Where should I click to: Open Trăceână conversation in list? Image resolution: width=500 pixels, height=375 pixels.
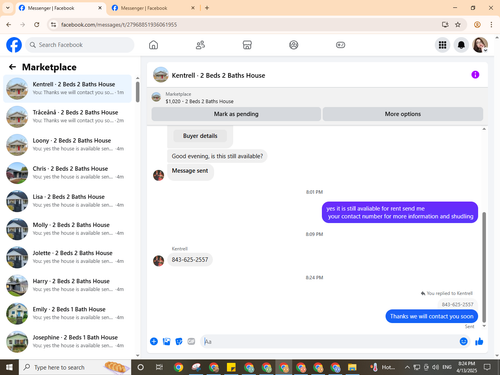click(x=67, y=117)
